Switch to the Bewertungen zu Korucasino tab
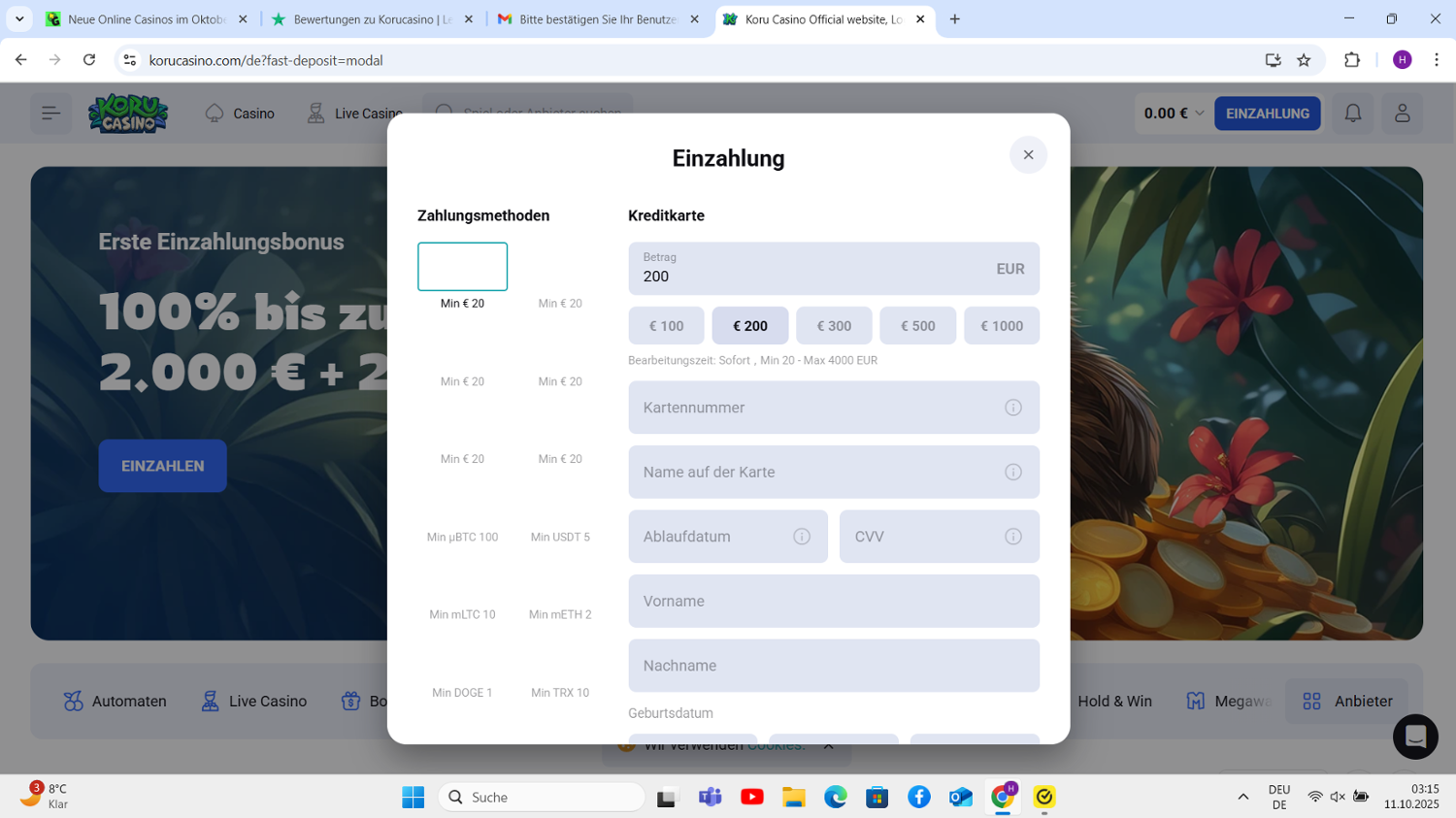 pyautogui.click(x=372, y=19)
